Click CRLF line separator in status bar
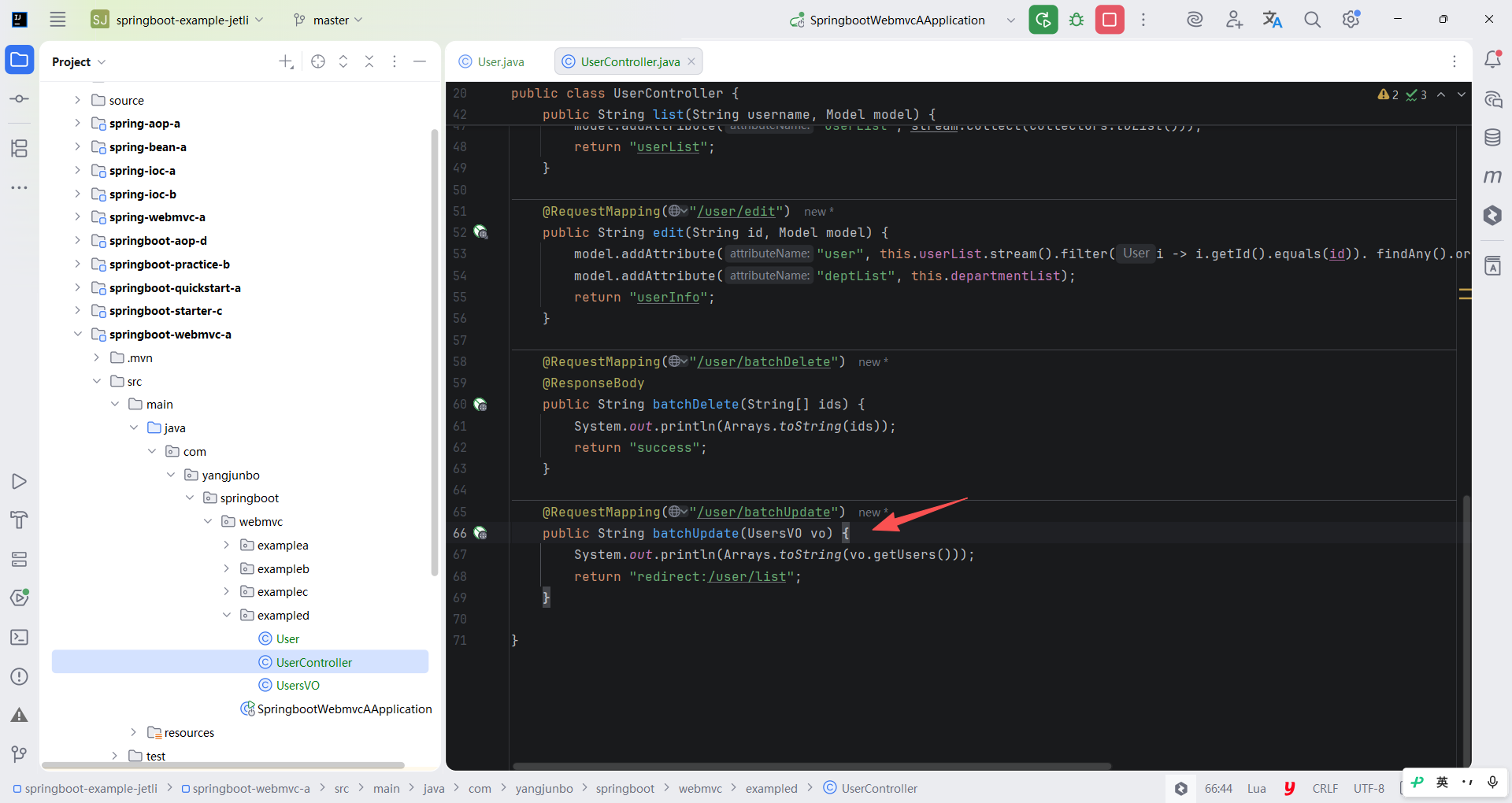 coord(1325,788)
